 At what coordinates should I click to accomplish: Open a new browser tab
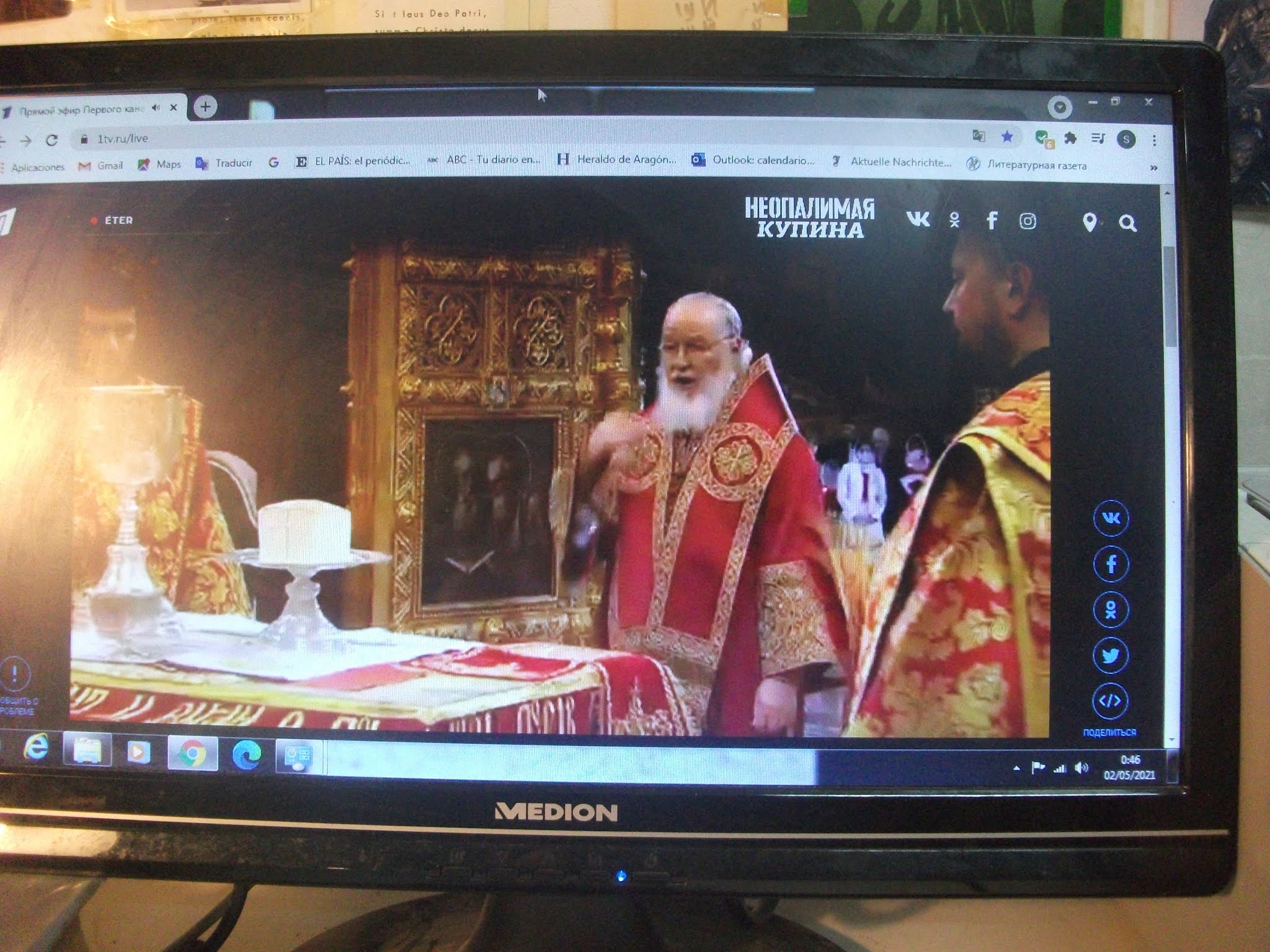click(205, 107)
